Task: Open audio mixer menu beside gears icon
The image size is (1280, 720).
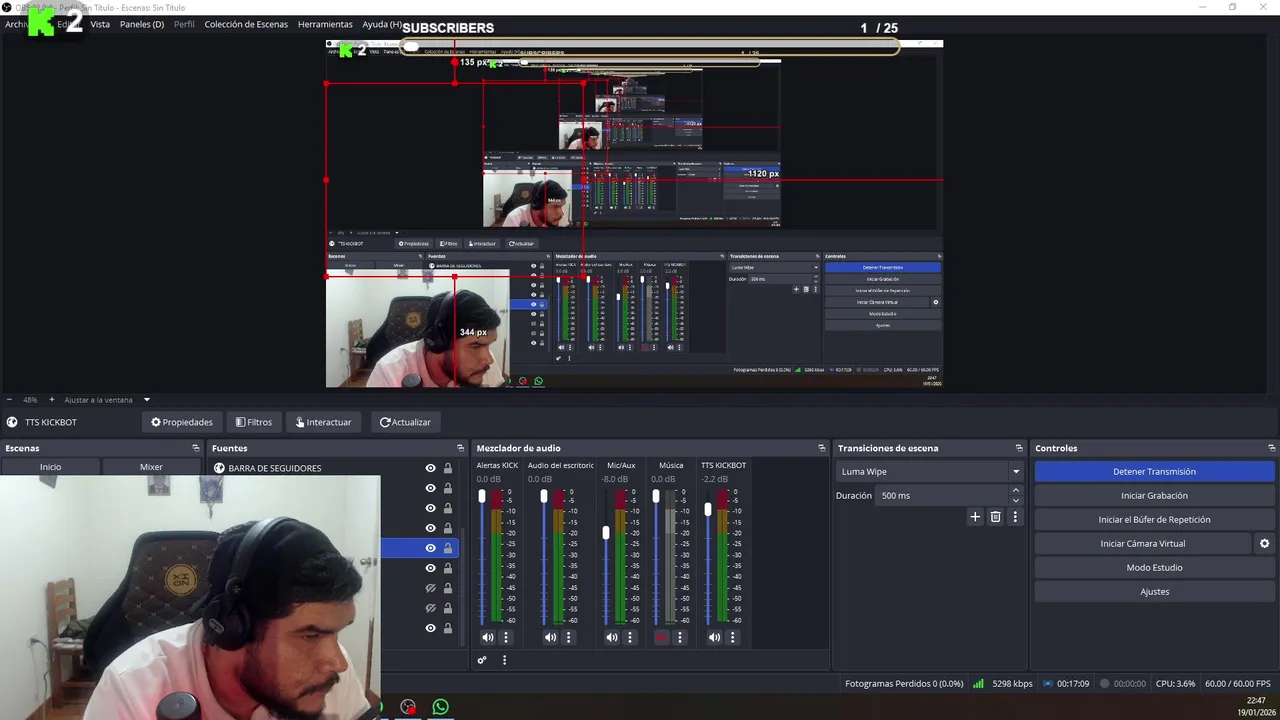Action: tap(504, 660)
